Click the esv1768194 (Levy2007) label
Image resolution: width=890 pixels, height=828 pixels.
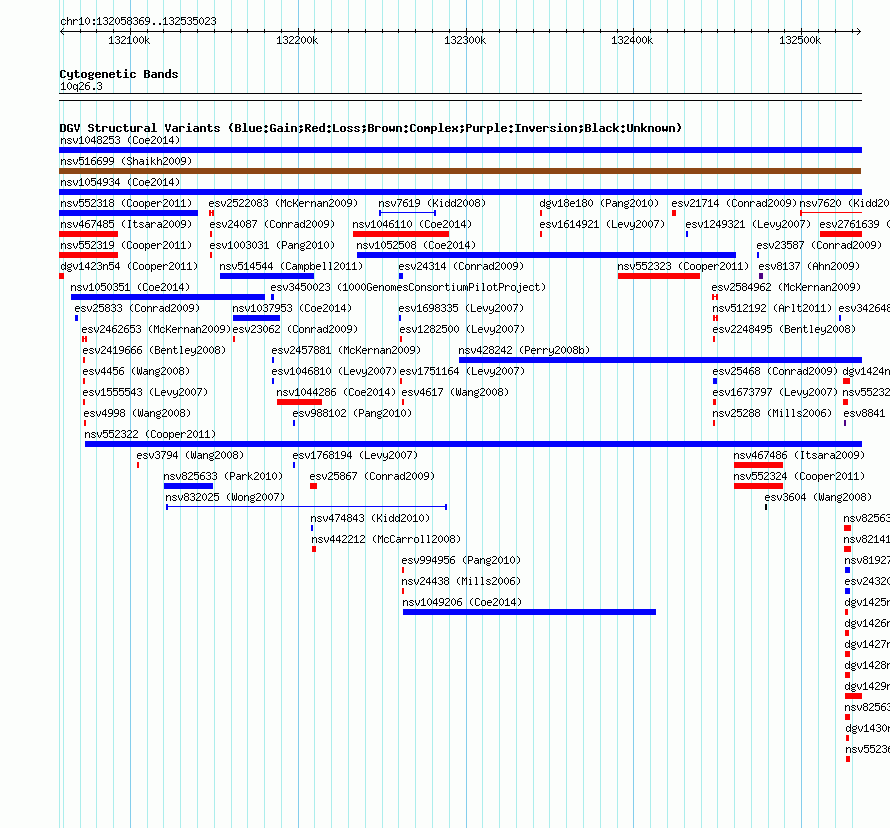[x=355, y=455]
